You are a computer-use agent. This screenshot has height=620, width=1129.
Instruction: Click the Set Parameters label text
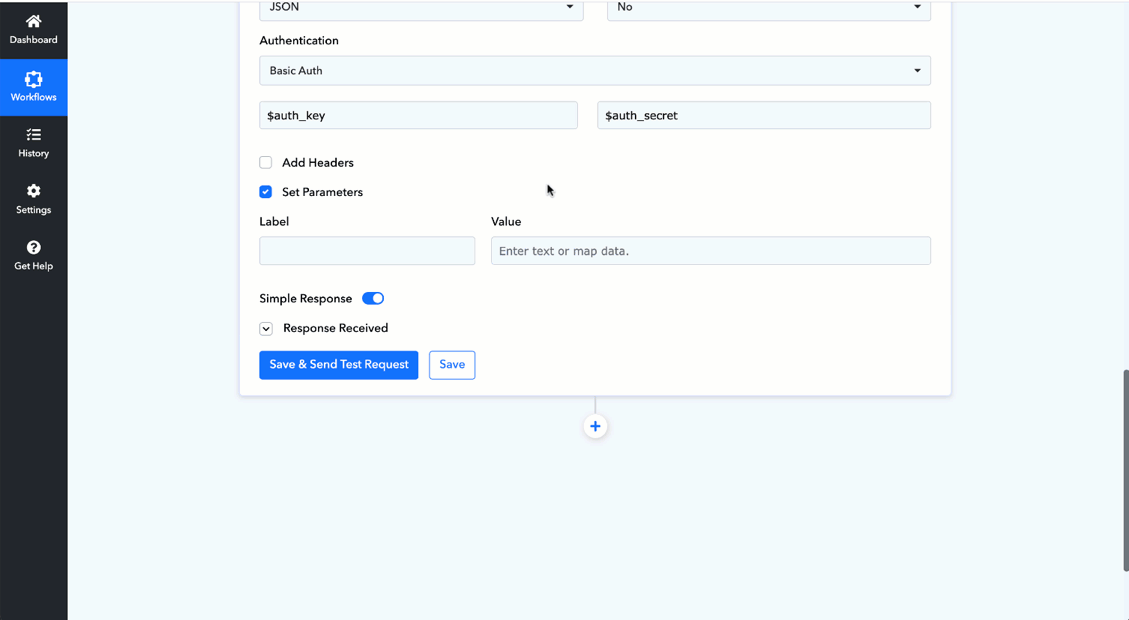click(323, 192)
